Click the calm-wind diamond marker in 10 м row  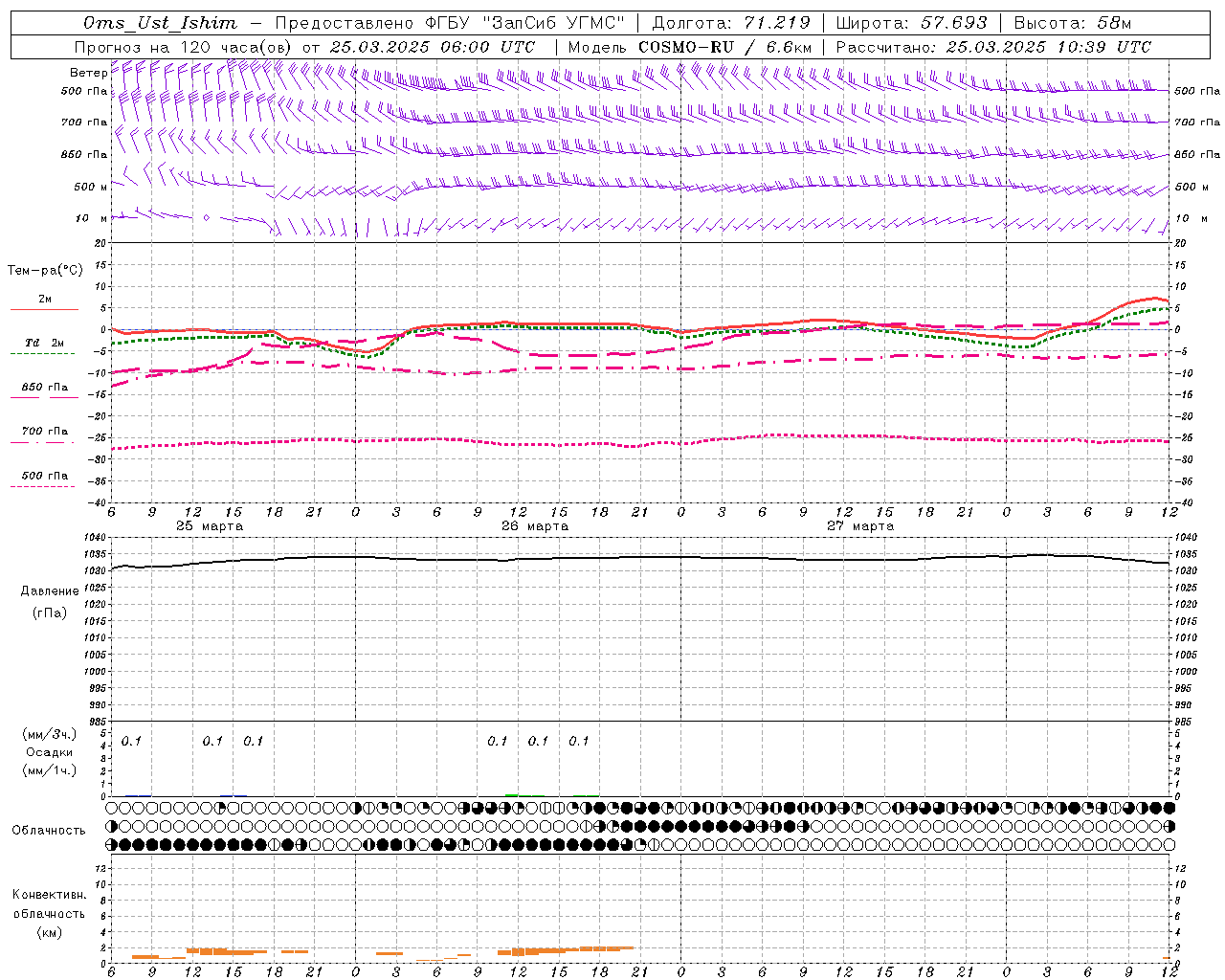[206, 218]
